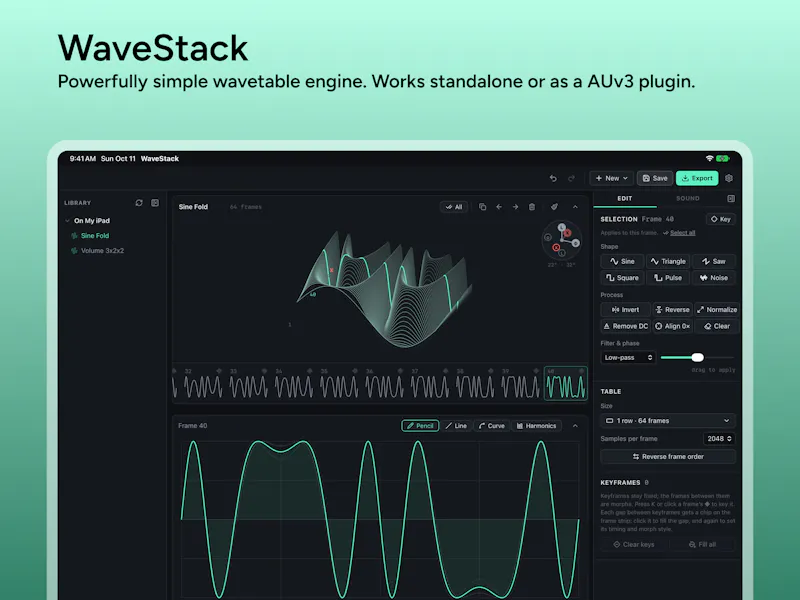Image resolution: width=800 pixels, height=600 pixels.
Task: Select Volume 3x2x2 in the library
Action: [102, 251]
